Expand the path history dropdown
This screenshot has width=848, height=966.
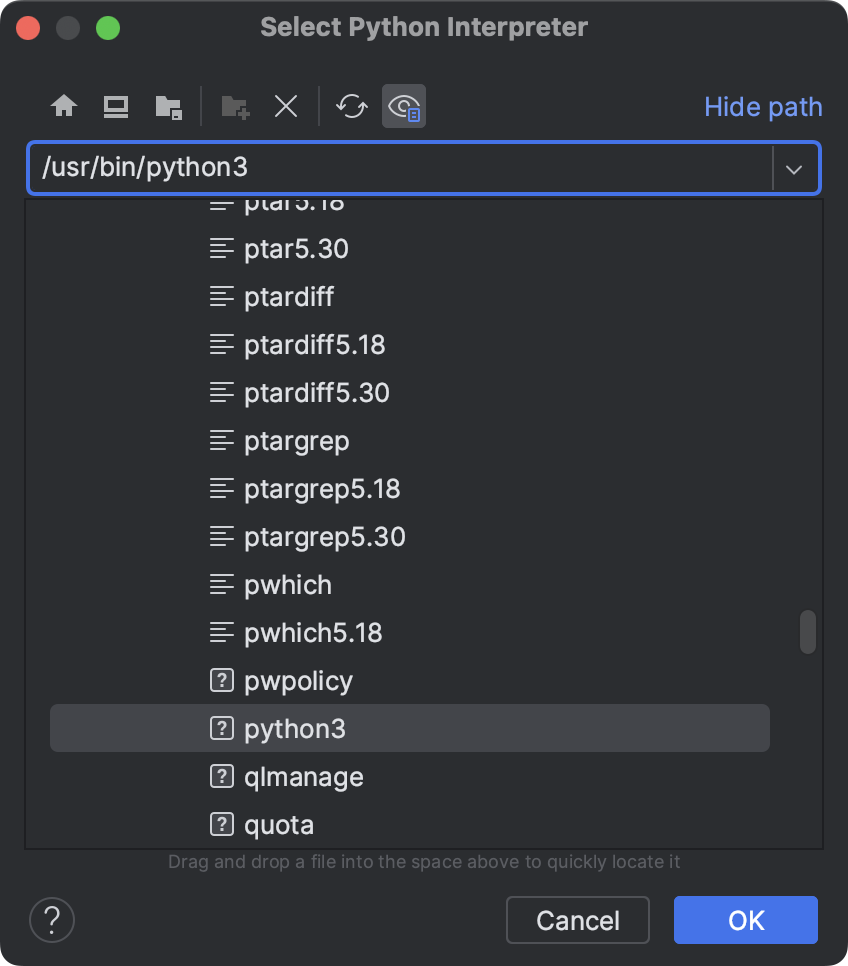tap(795, 168)
